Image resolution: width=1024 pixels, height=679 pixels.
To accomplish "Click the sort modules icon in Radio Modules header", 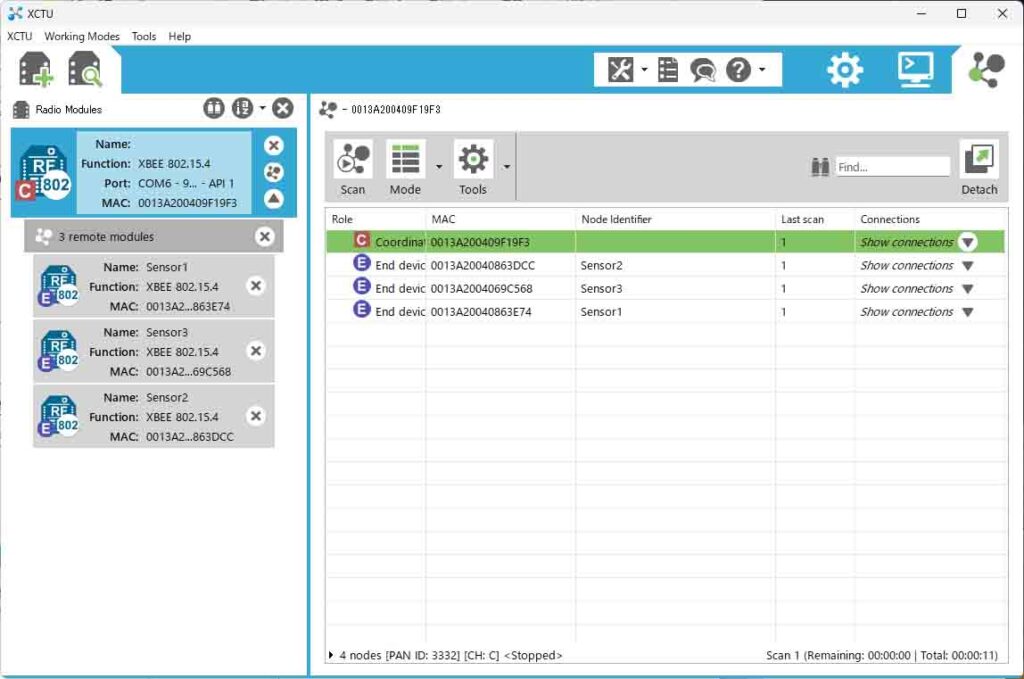I will coord(242,108).
